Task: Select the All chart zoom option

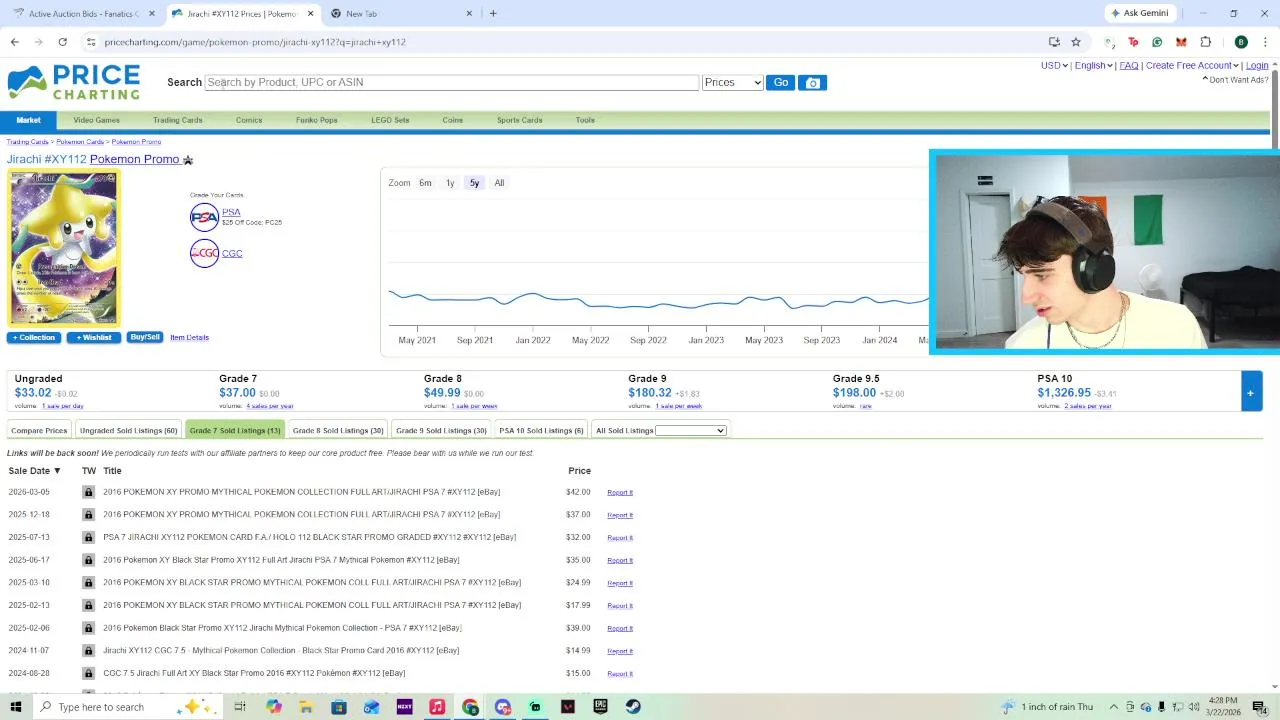Action: click(x=499, y=183)
